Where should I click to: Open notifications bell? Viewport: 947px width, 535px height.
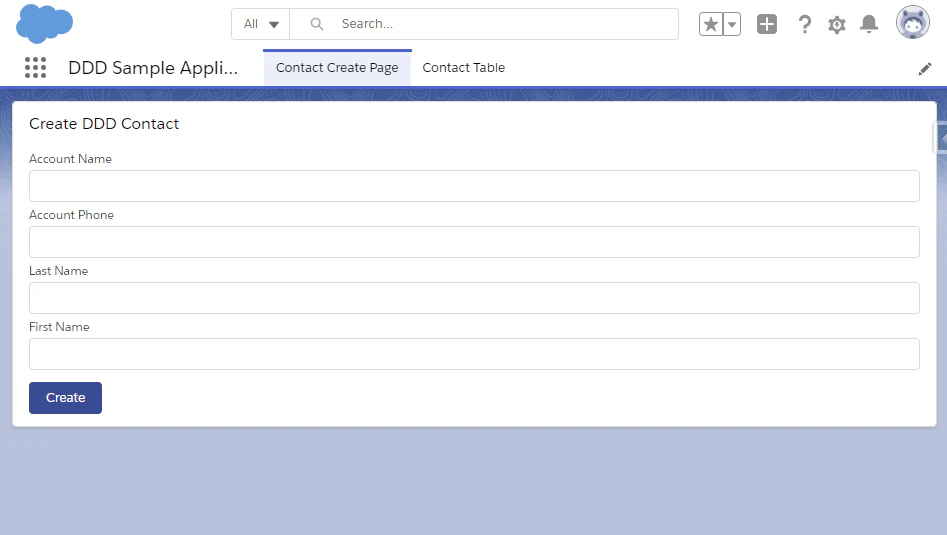(869, 24)
